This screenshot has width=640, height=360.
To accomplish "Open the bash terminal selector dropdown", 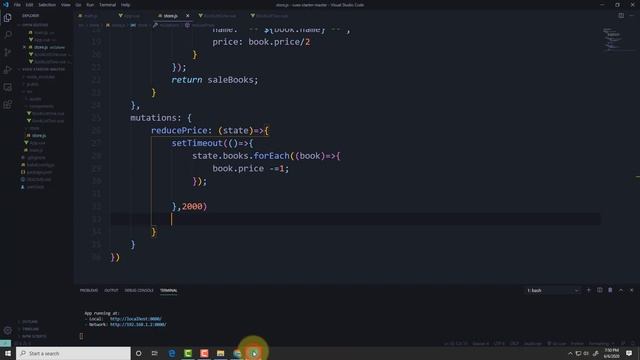I will [552, 290].
